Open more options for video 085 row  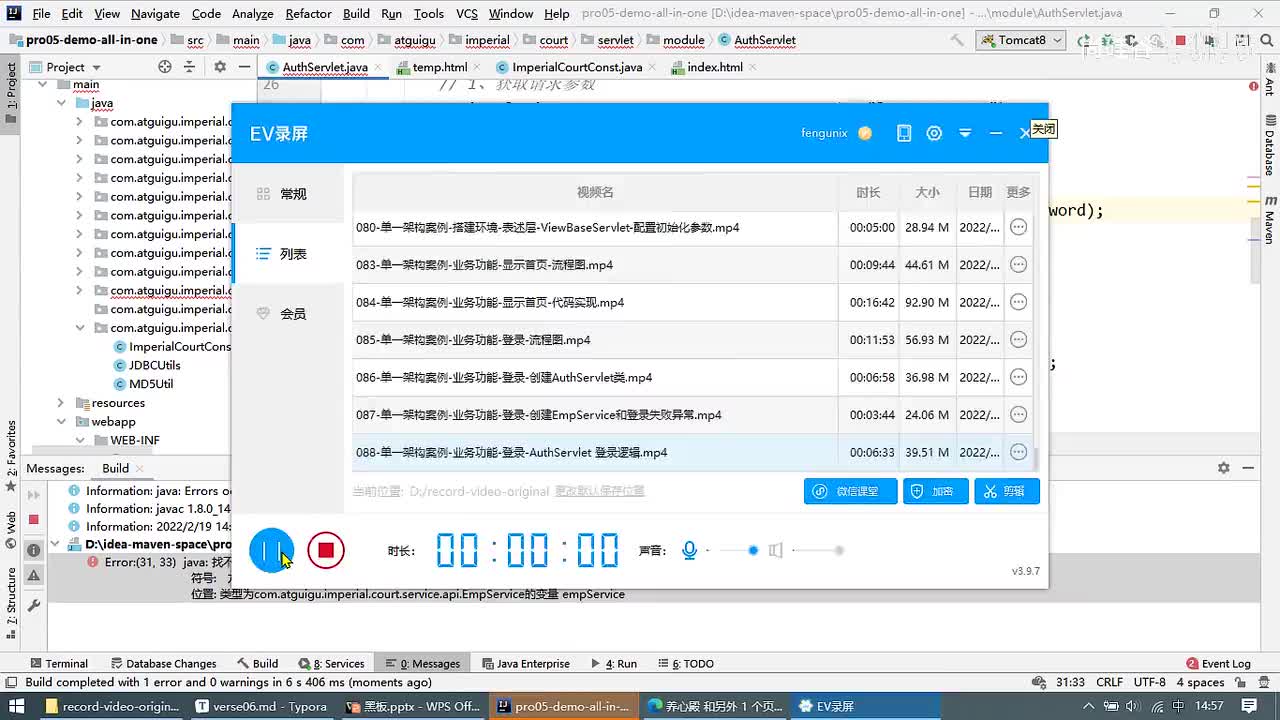(x=1018, y=340)
